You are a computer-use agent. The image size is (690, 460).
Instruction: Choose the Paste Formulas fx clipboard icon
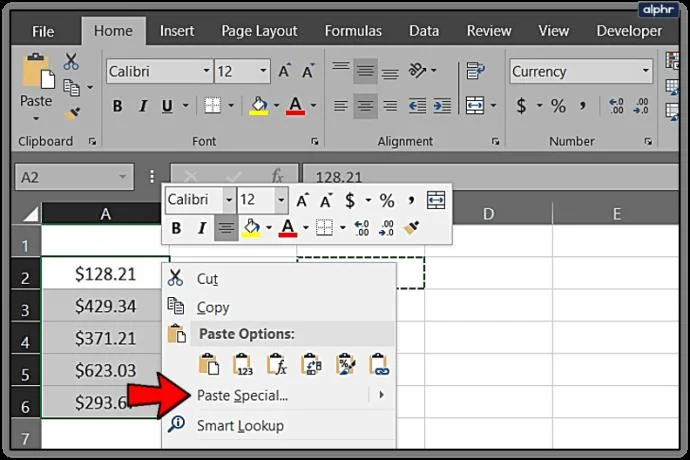(277, 364)
